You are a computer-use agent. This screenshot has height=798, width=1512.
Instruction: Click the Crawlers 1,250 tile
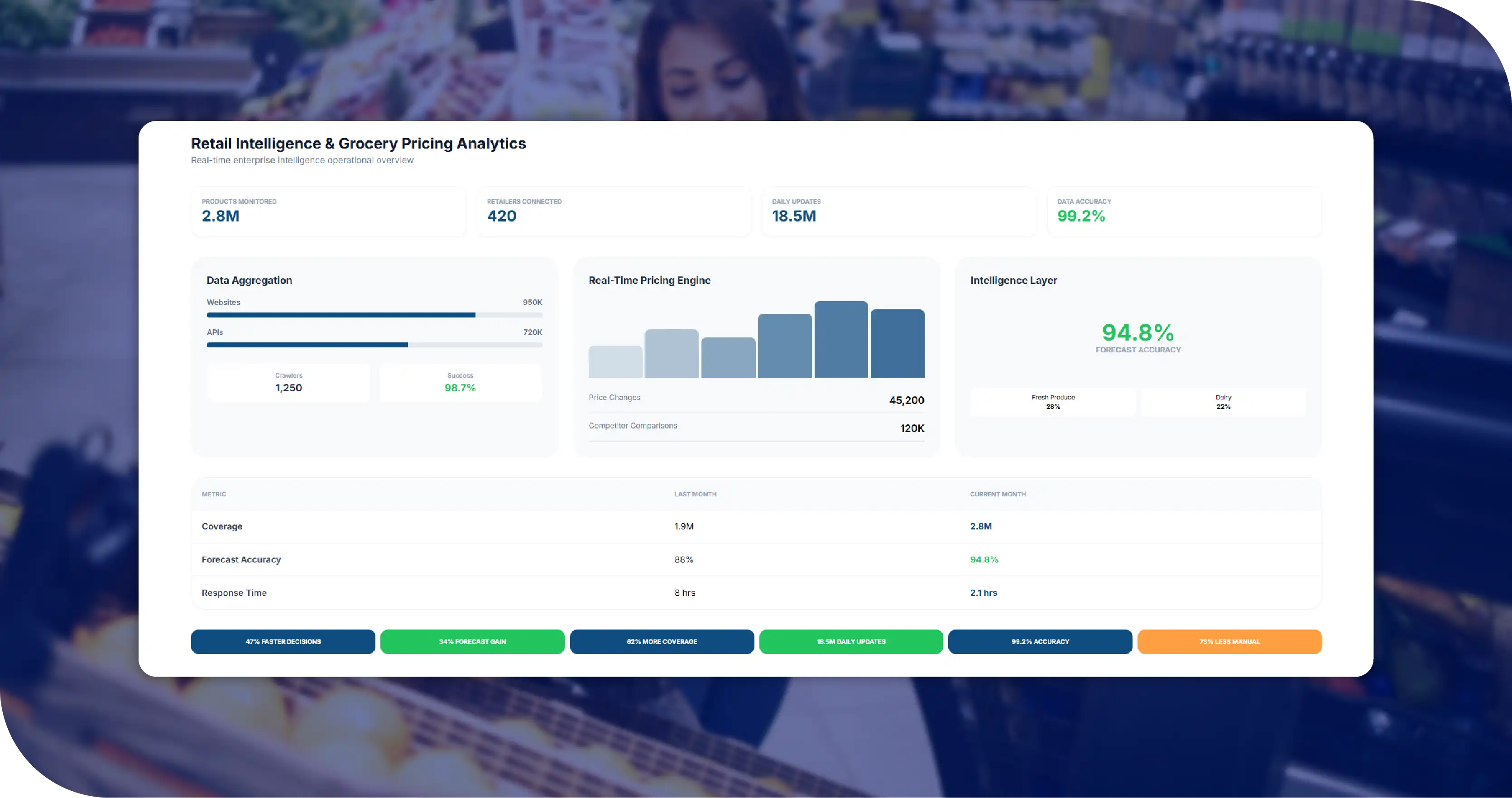click(289, 383)
